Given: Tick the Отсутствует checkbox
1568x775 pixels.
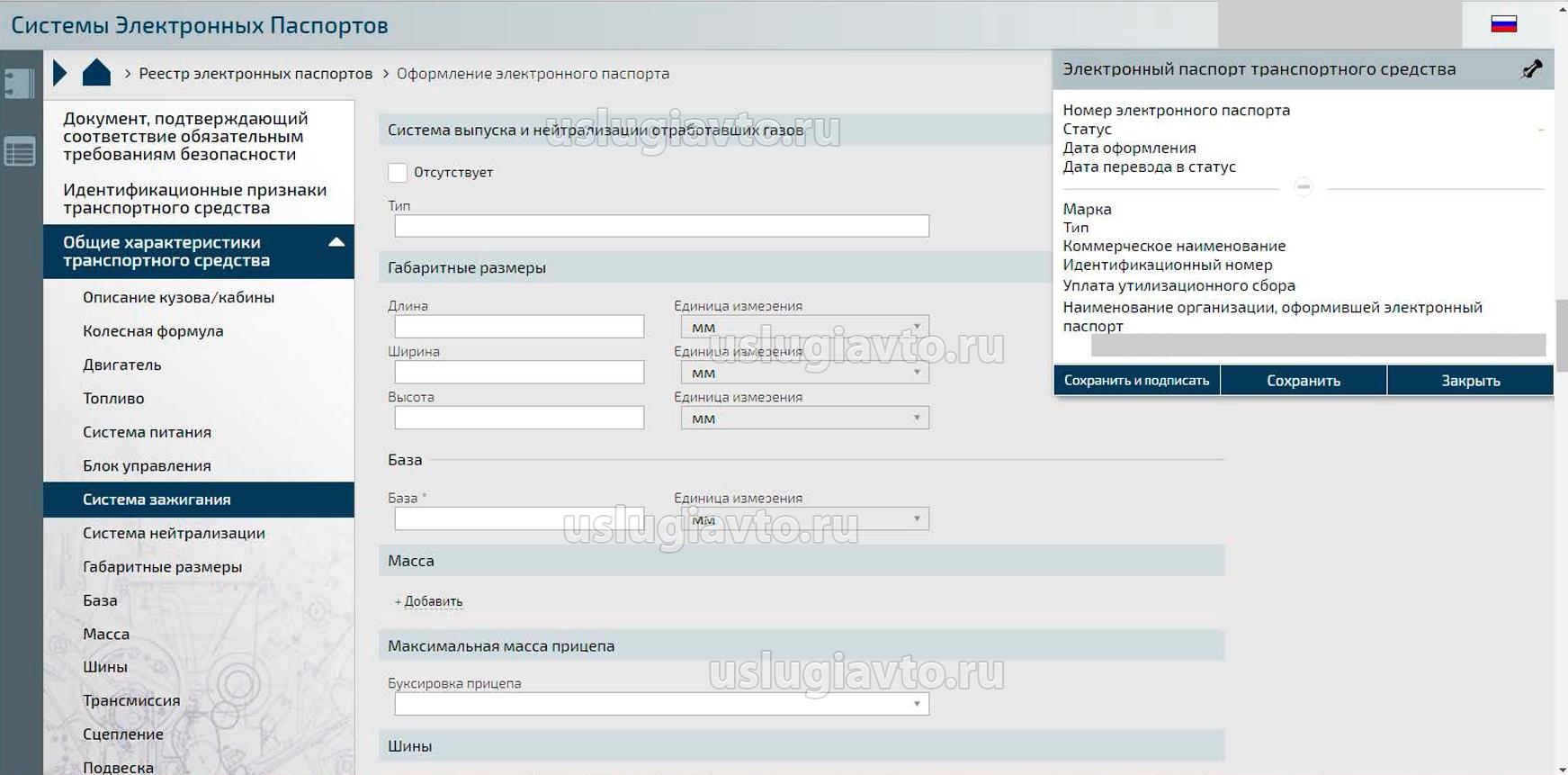Looking at the screenshot, I should tap(398, 172).
